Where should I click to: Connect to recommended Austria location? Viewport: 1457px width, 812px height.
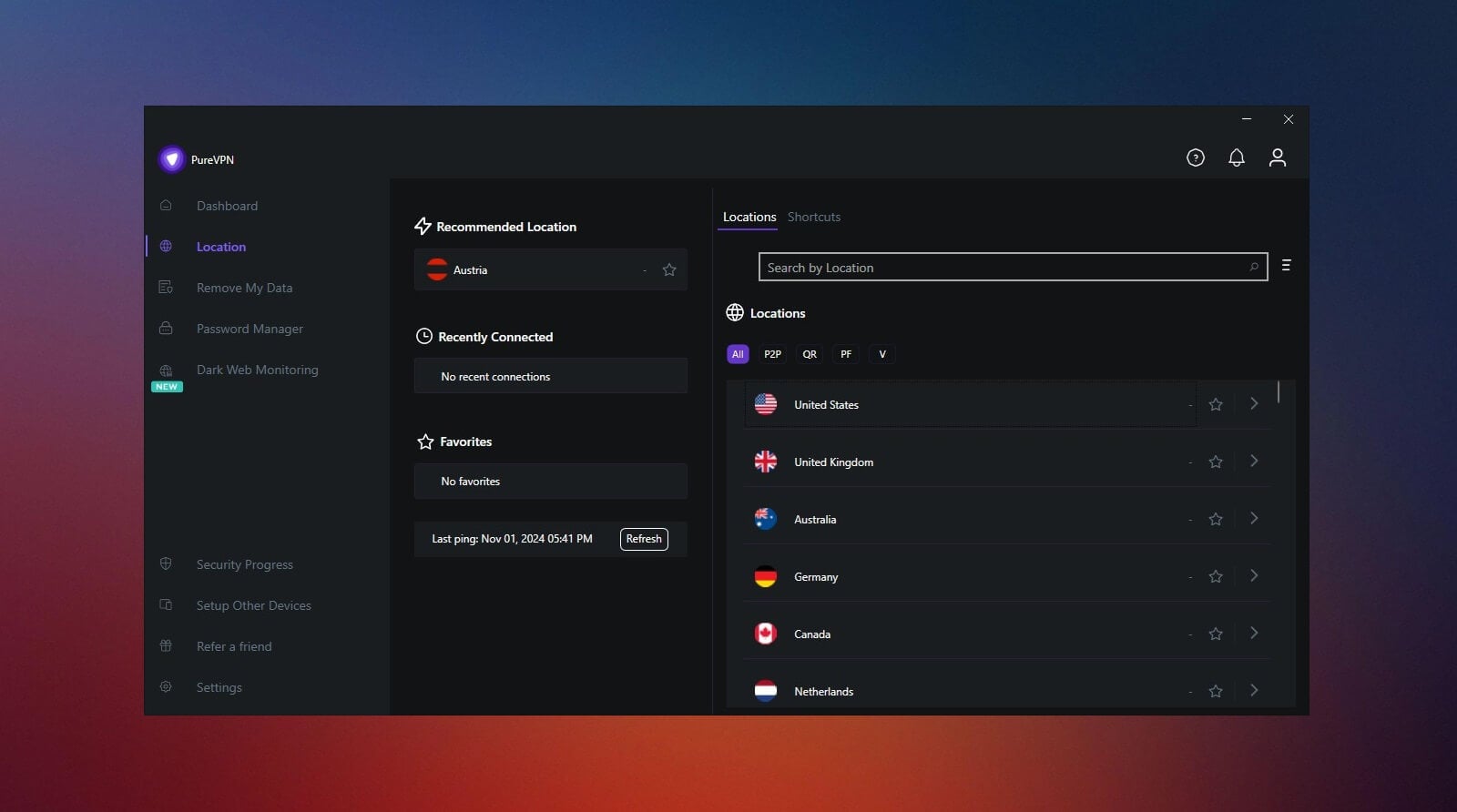pos(550,269)
